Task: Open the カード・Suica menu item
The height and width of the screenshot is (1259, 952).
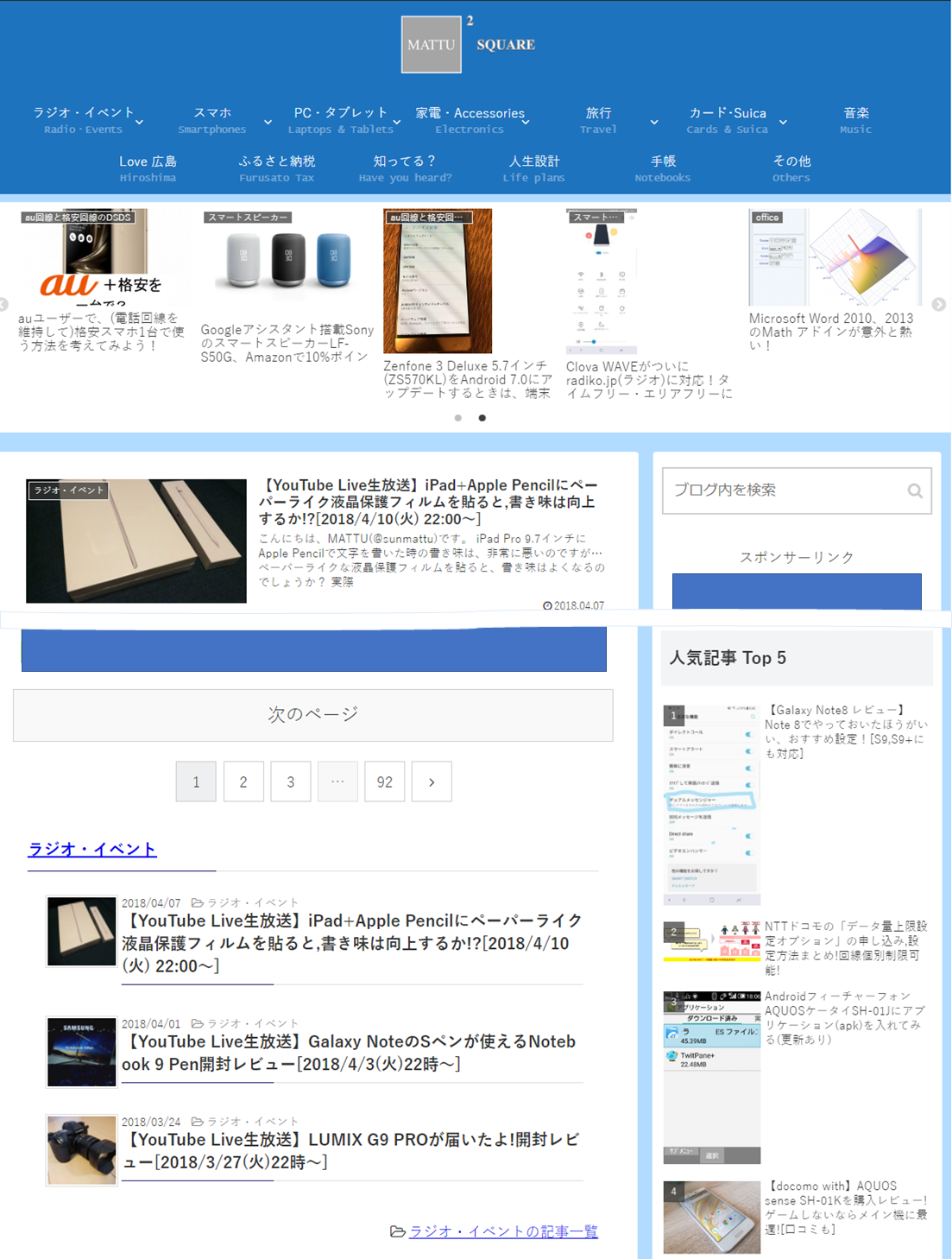Action: pyautogui.click(x=727, y=120)
